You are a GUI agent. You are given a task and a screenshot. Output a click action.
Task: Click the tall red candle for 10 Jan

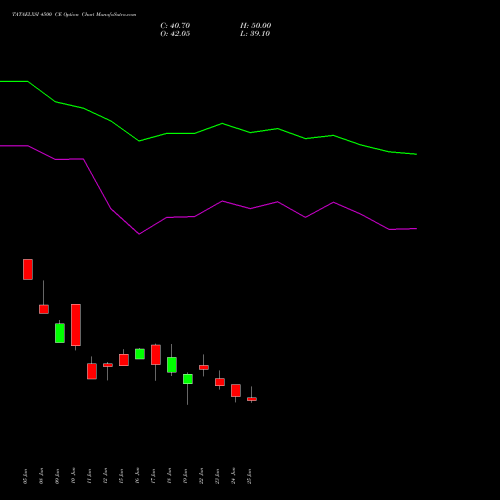point(76,325)
